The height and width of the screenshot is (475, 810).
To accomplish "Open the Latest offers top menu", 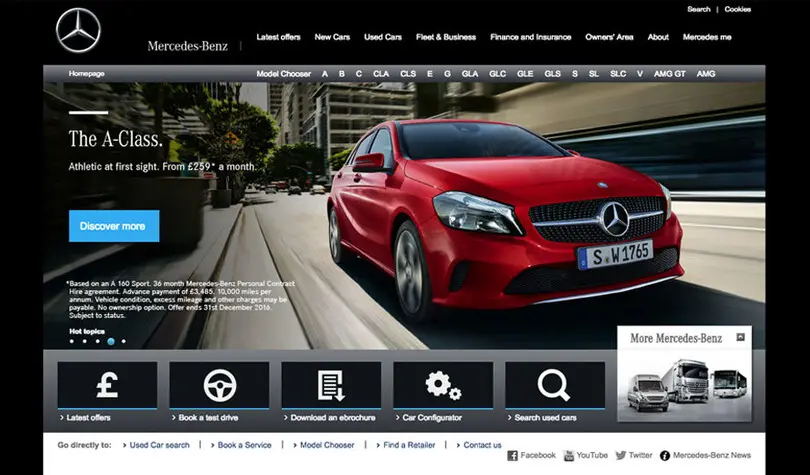I will (x=278, y=37).
